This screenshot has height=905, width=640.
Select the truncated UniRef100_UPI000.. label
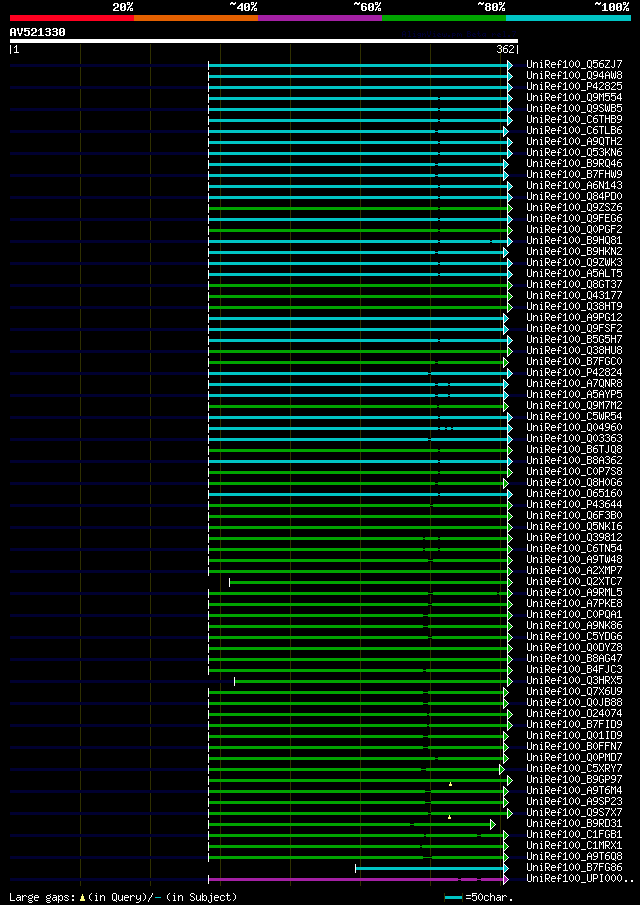tap(580, 880)
